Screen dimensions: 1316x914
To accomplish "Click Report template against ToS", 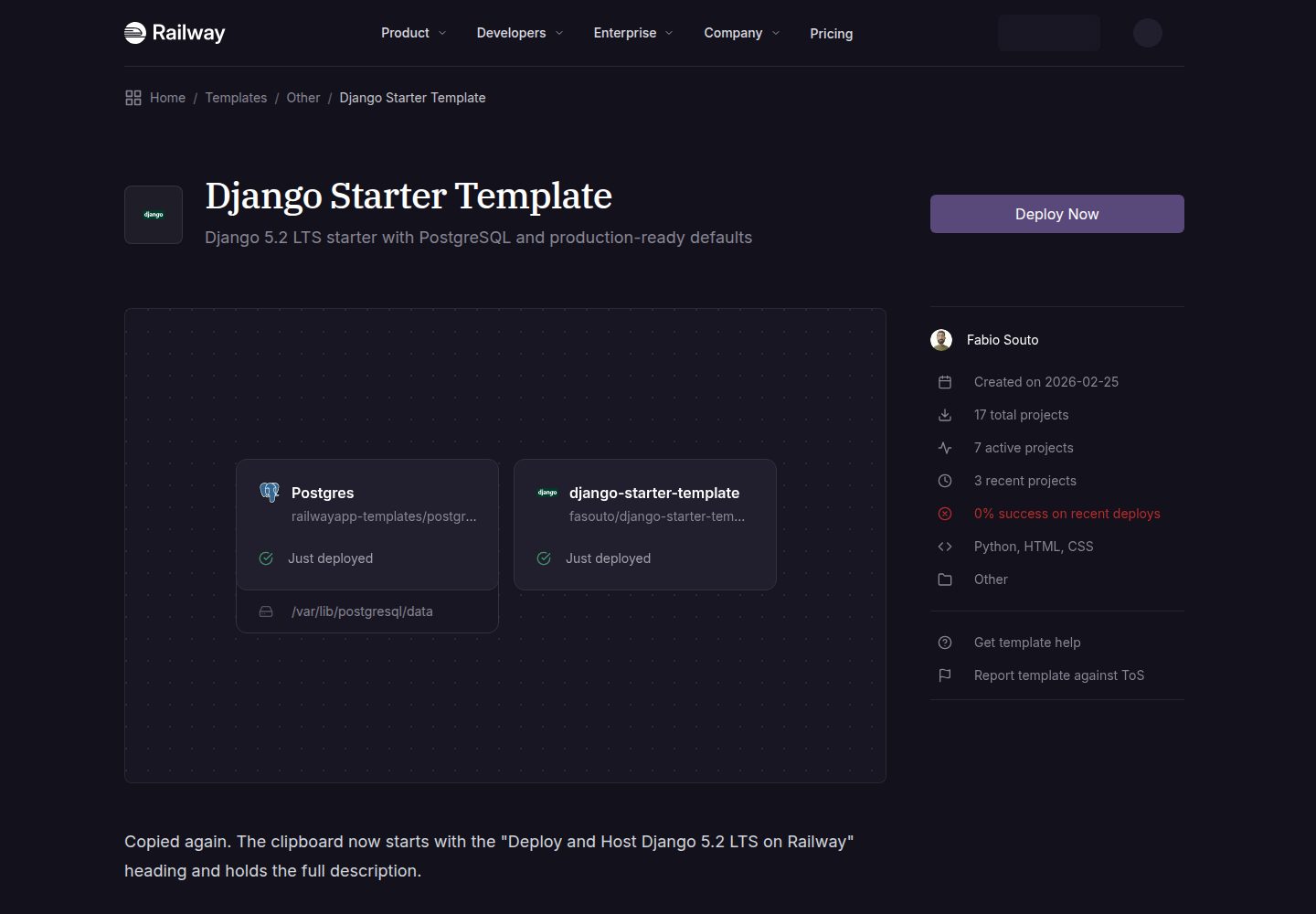I will click(x=1059, y=675).
